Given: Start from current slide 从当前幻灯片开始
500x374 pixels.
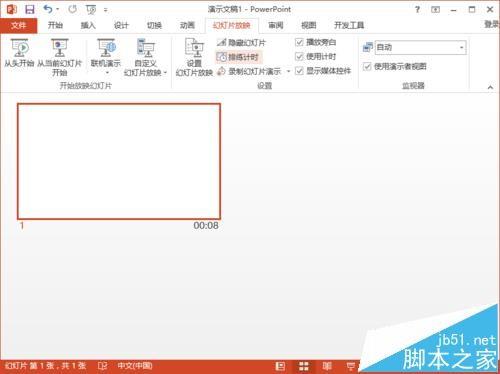Looking at the screenshot, I should click(59, 57).
